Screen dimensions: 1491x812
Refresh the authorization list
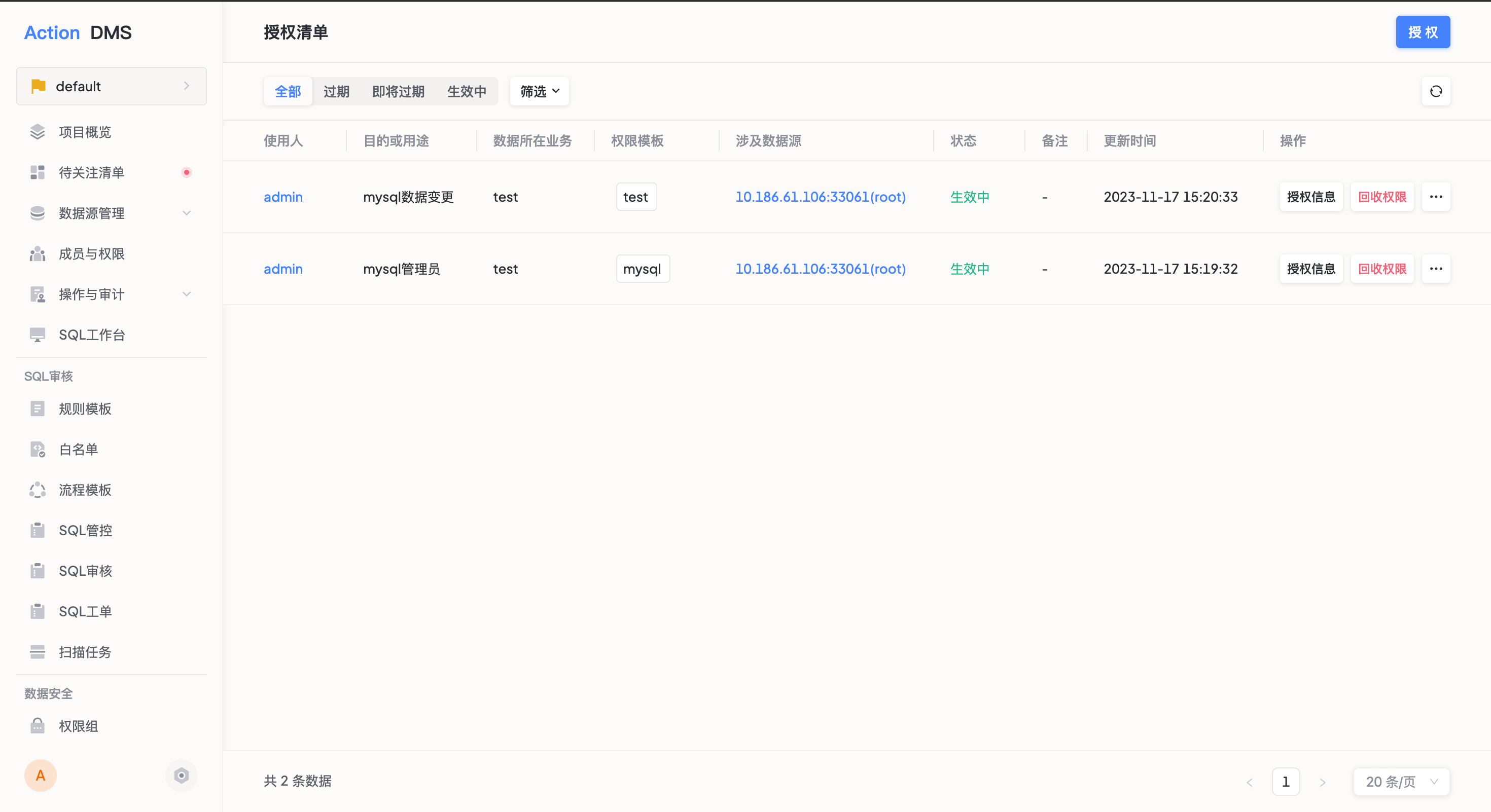pos(1436,91)
